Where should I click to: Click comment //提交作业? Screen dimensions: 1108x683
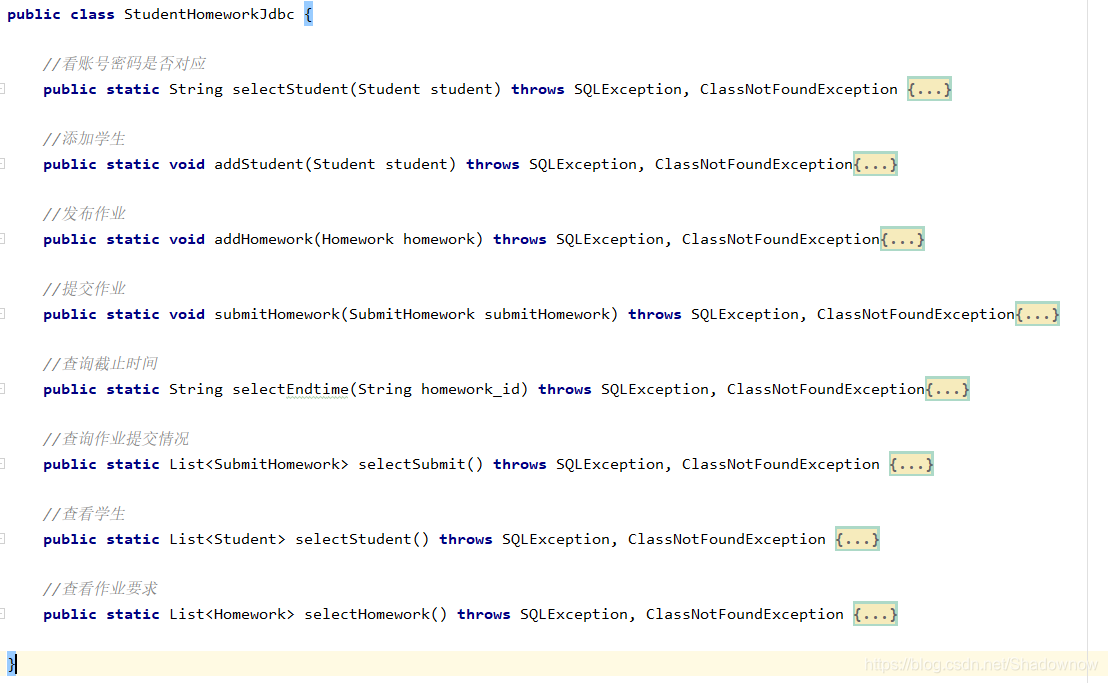tap(84, 288)
